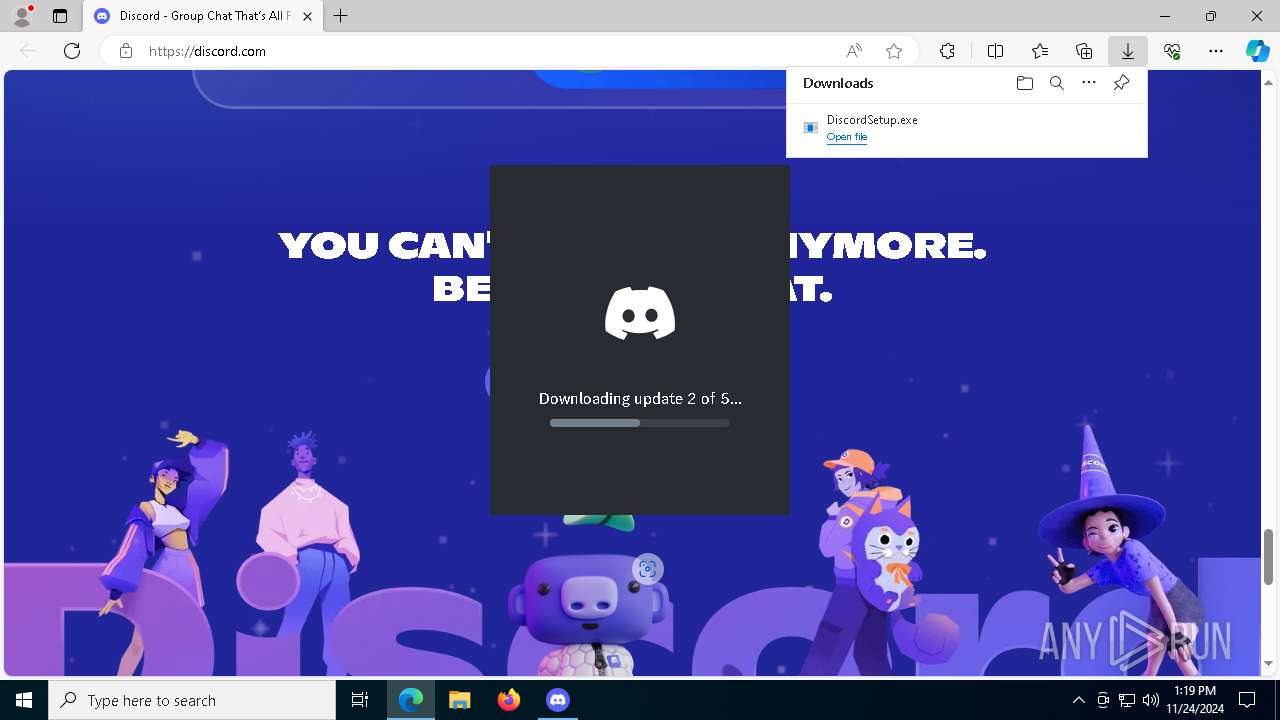Viewport: 1280px width, 720px height.
Task: Open the Copilot sidebar
Action: point(1258,51)
